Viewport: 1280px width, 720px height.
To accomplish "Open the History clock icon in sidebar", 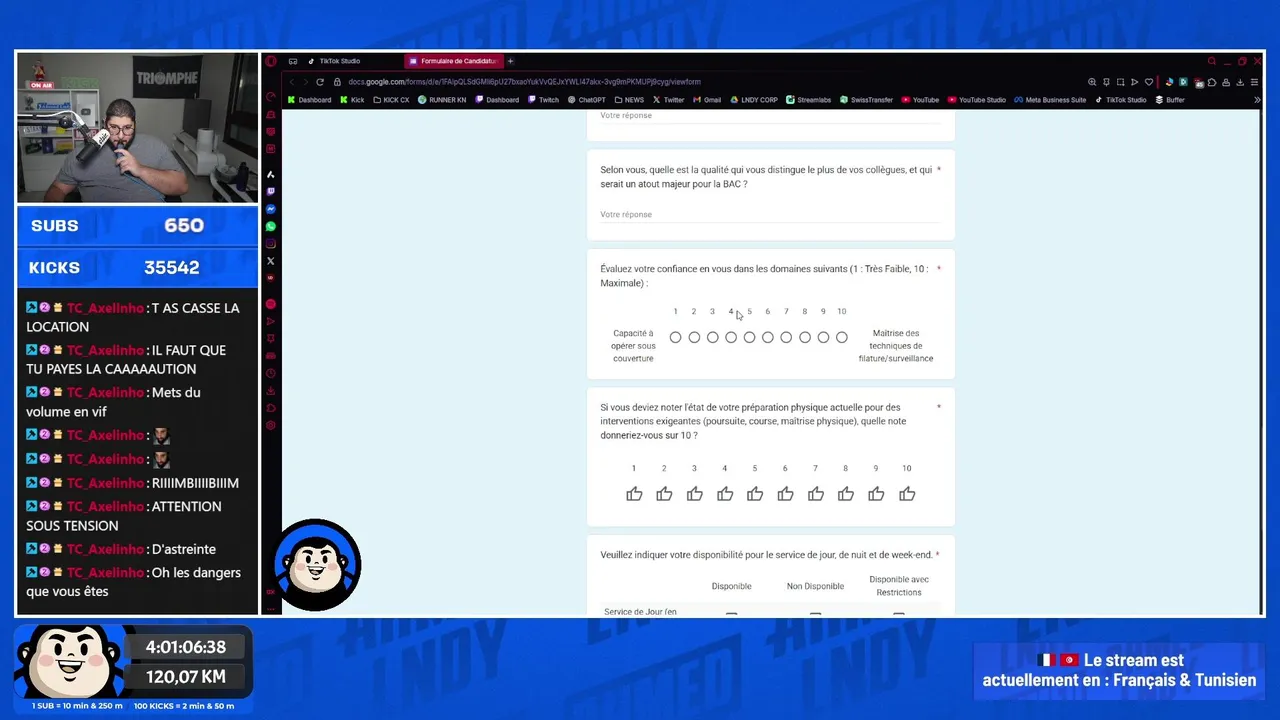I will [x=270, y=374].
